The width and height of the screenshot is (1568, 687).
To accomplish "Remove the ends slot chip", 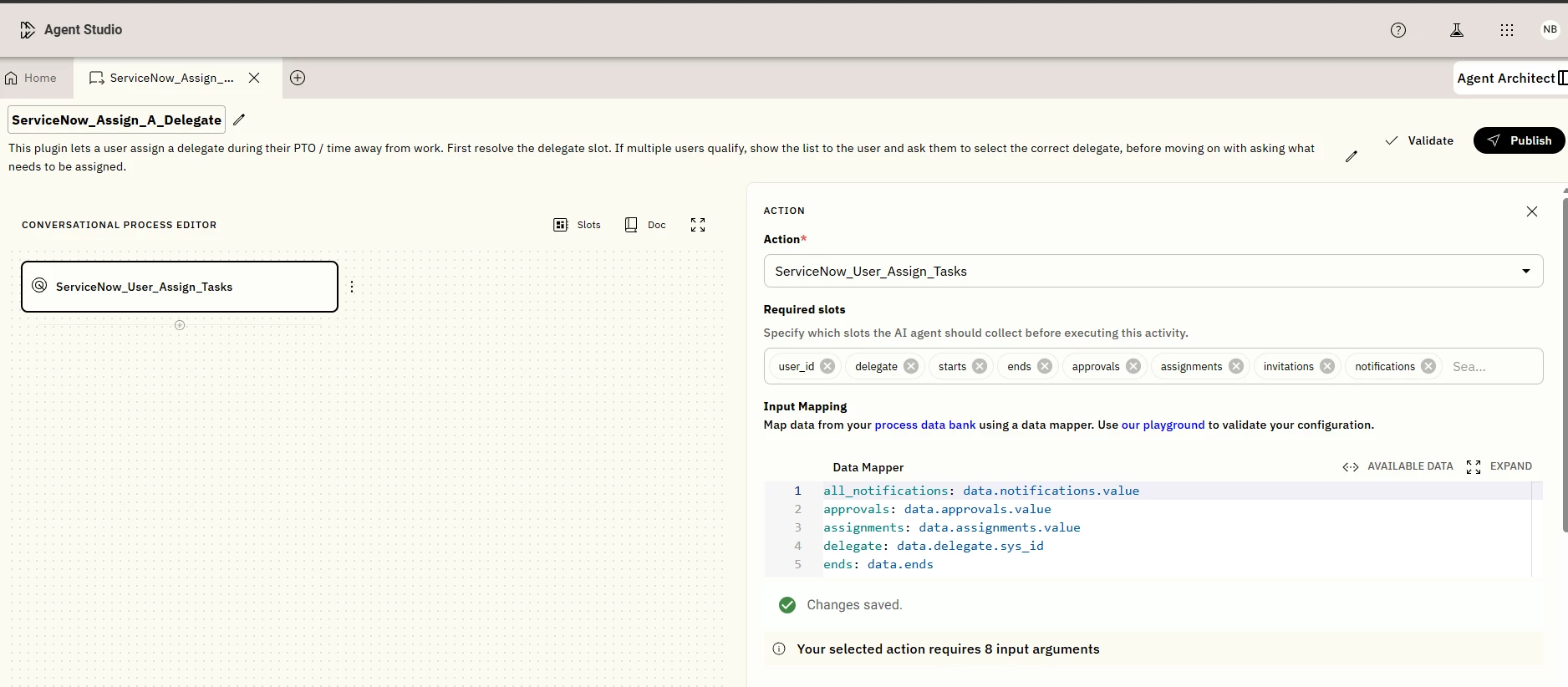I will (x=1045, y=366).
